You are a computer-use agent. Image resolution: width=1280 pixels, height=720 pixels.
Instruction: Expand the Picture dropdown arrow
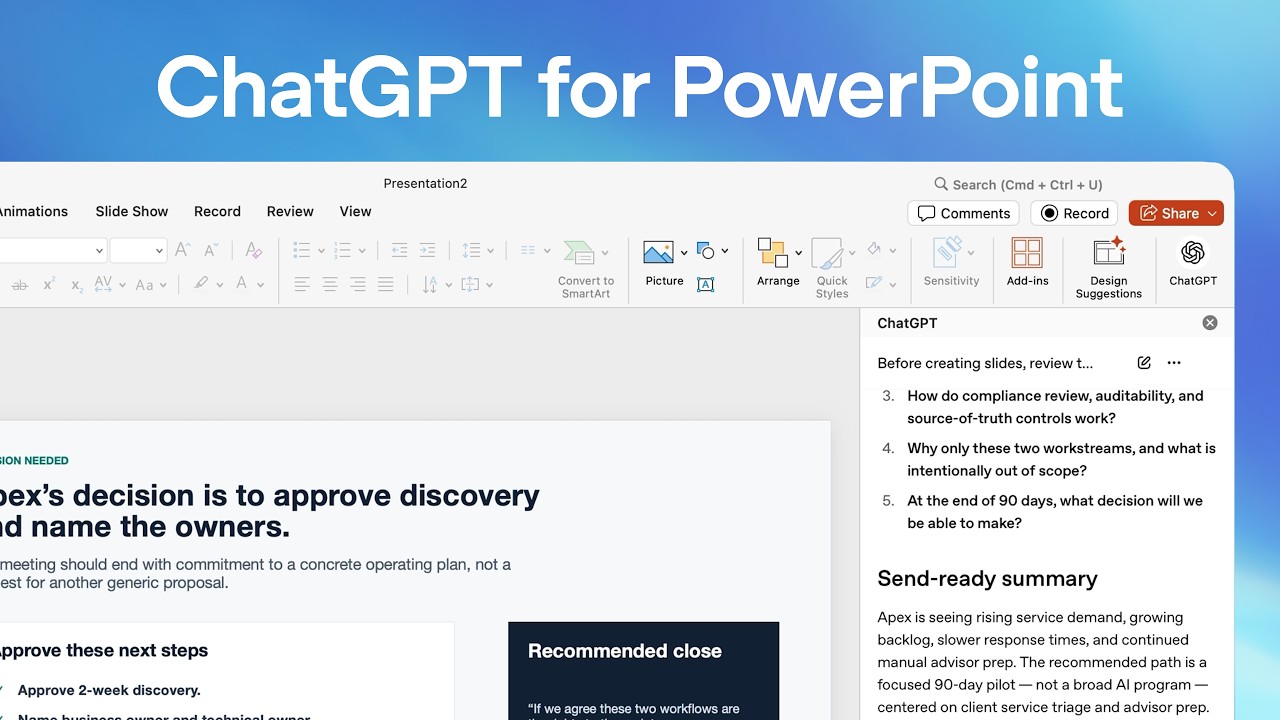(x=684, y=252)
